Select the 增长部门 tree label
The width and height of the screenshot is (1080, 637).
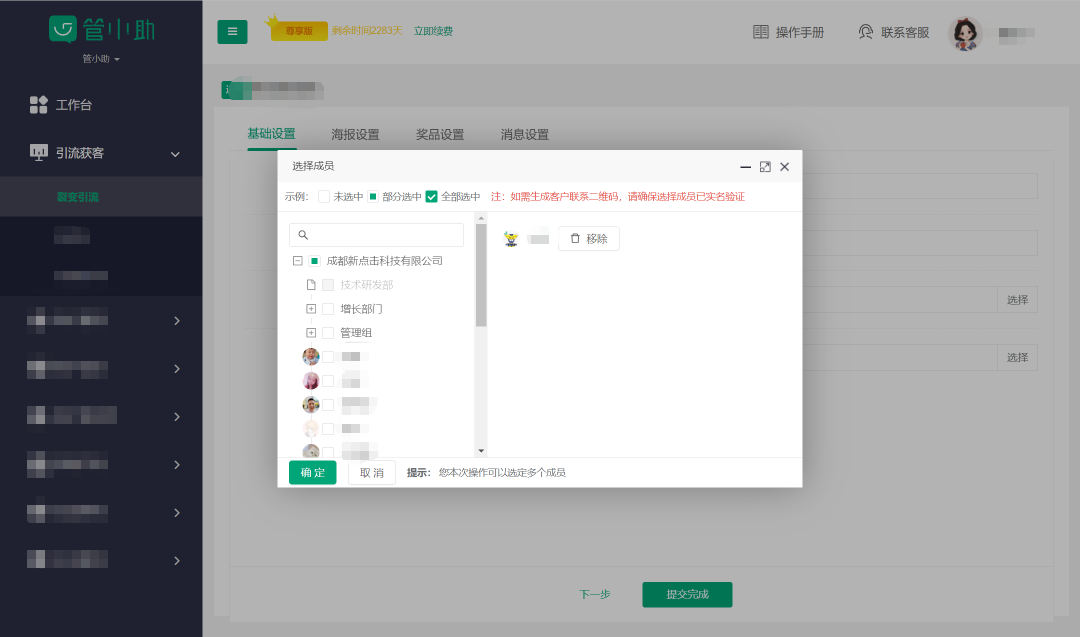tap(362, 309)
